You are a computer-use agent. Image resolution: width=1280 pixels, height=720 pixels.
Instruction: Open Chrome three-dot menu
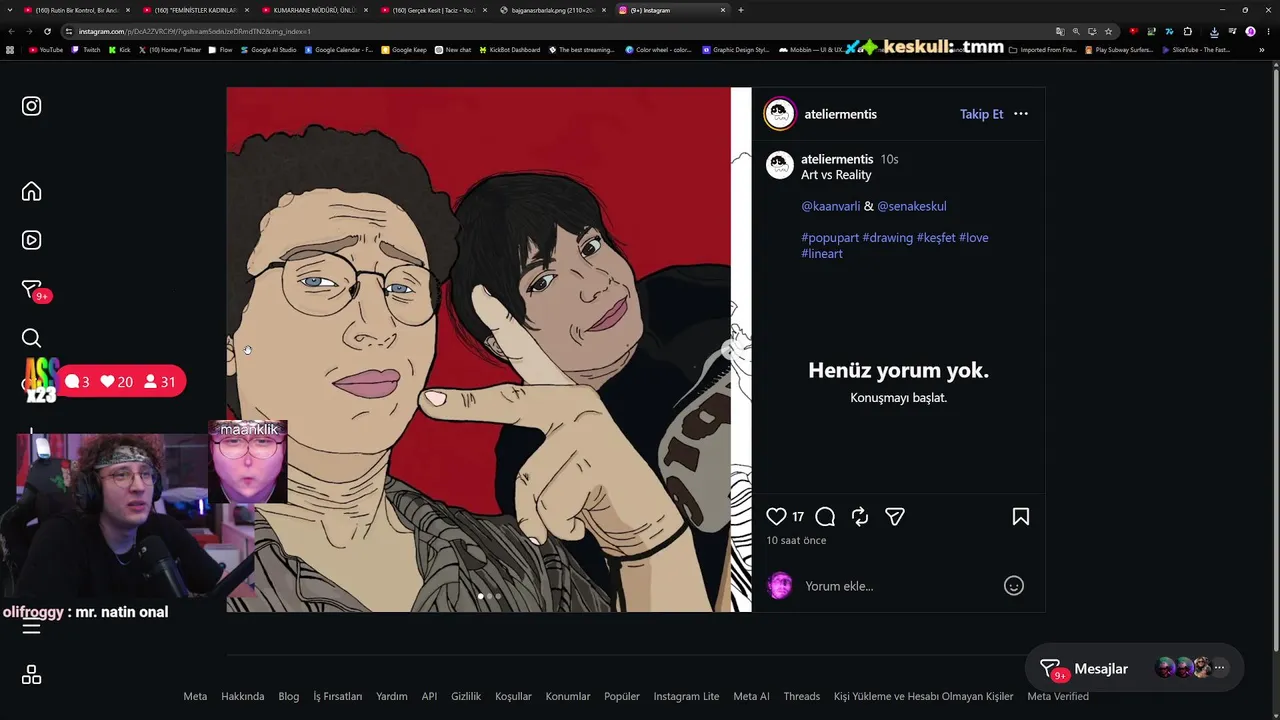[x=1268, y=31]
